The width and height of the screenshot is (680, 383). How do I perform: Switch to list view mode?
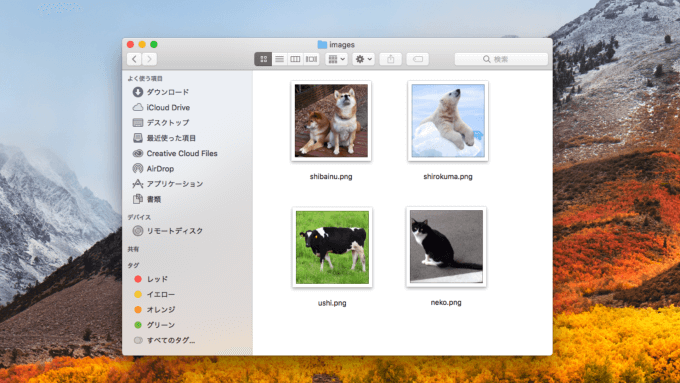[279, 59]
